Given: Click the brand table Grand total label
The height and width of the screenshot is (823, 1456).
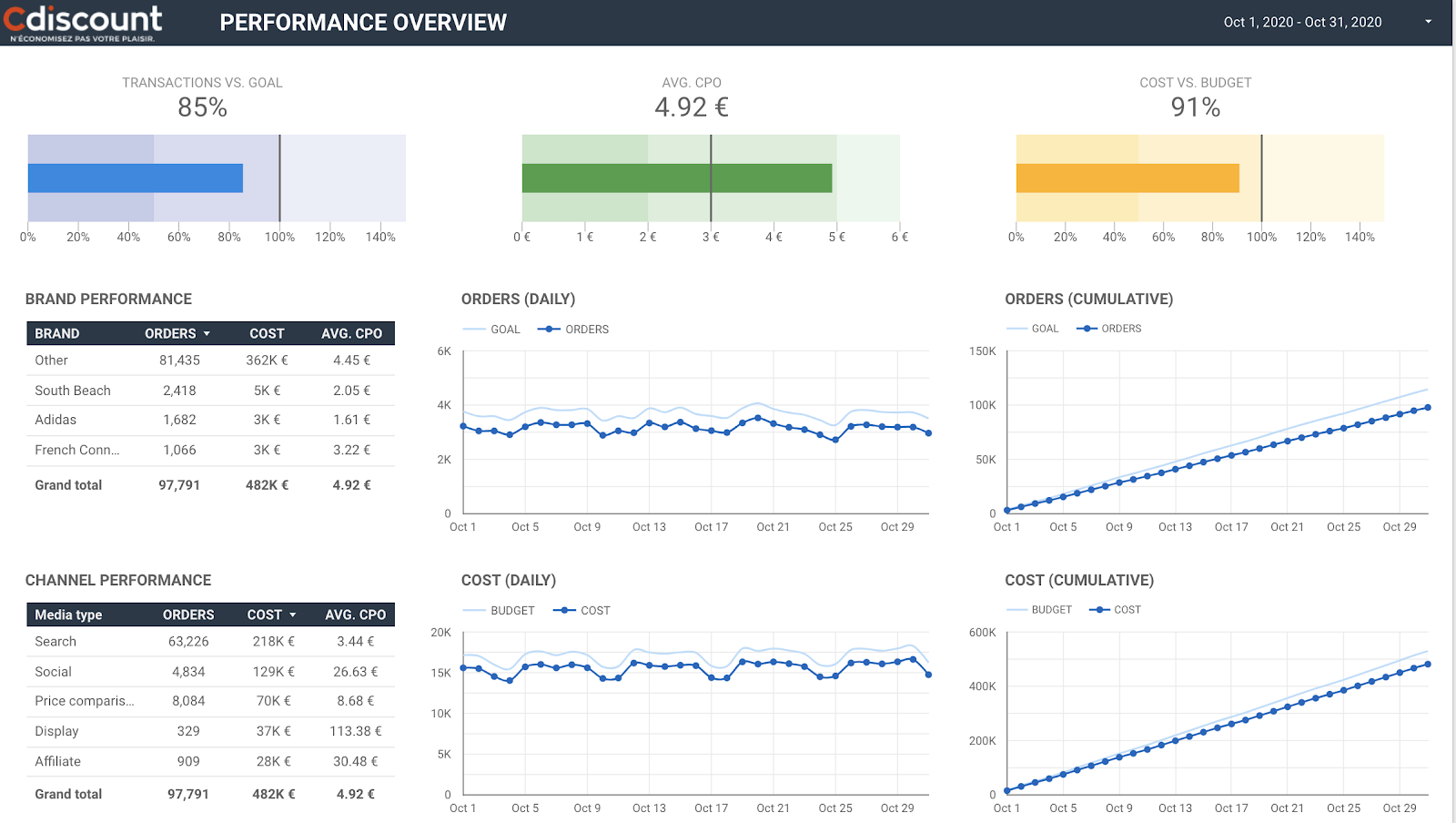Looking at the screenshot, I should pos(68,485).
